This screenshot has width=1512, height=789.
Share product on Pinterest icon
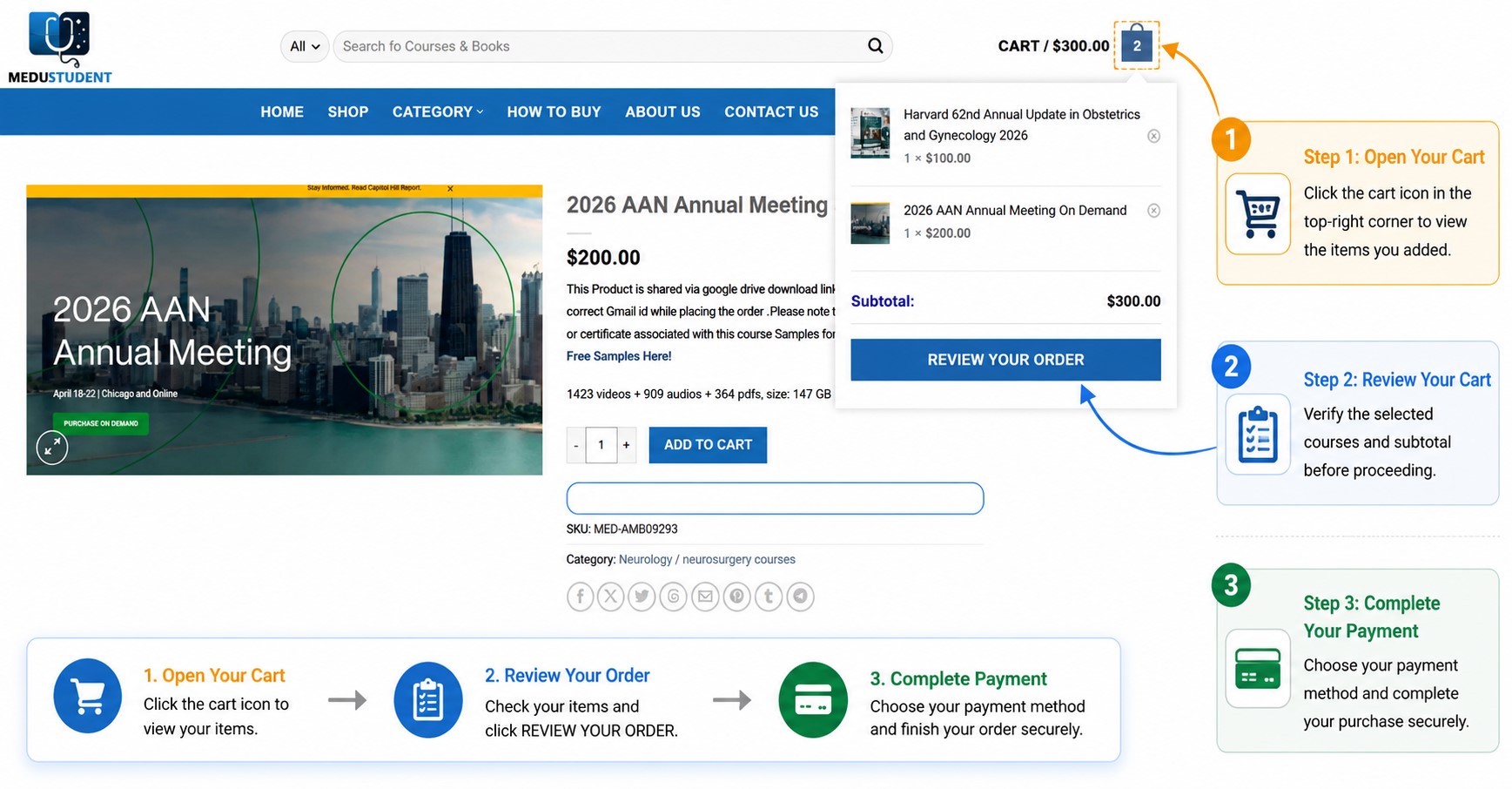[x=736, y=597]
